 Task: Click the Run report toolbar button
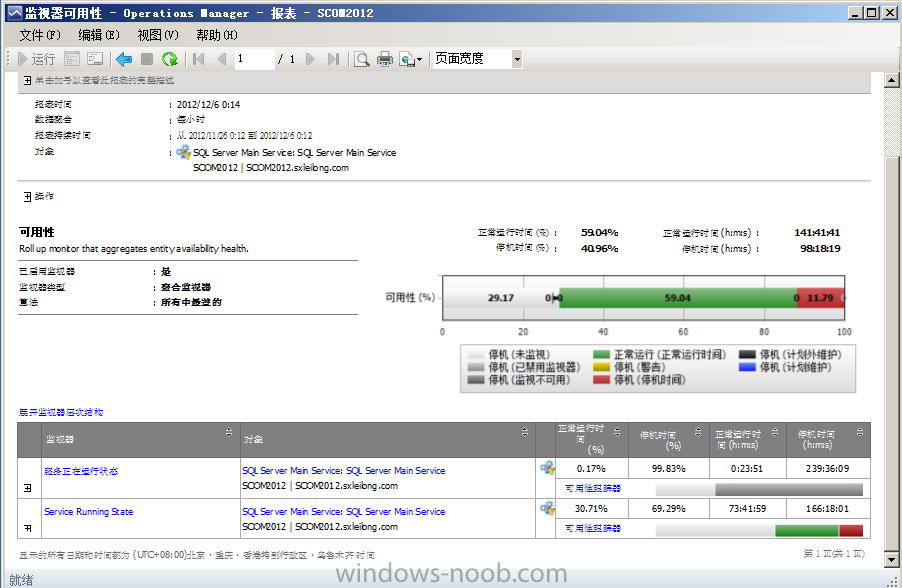coord(36,59)
